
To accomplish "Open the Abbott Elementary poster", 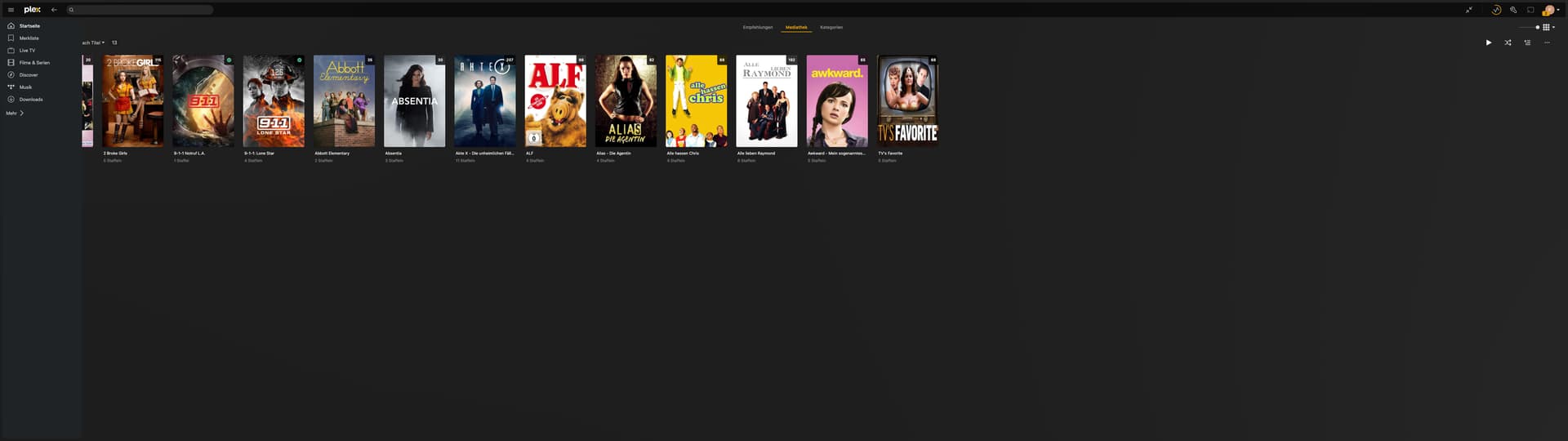I will pyautogui.click(x=344, y=101).
